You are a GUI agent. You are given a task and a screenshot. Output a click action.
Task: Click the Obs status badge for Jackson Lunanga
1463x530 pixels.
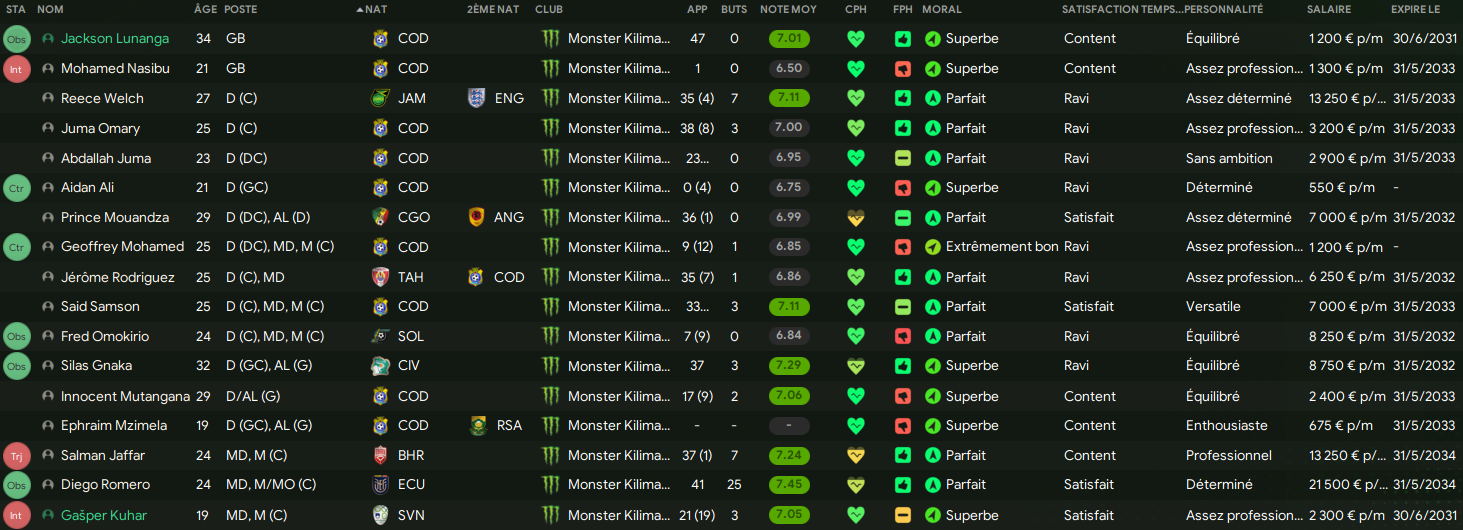click(17, 39)
